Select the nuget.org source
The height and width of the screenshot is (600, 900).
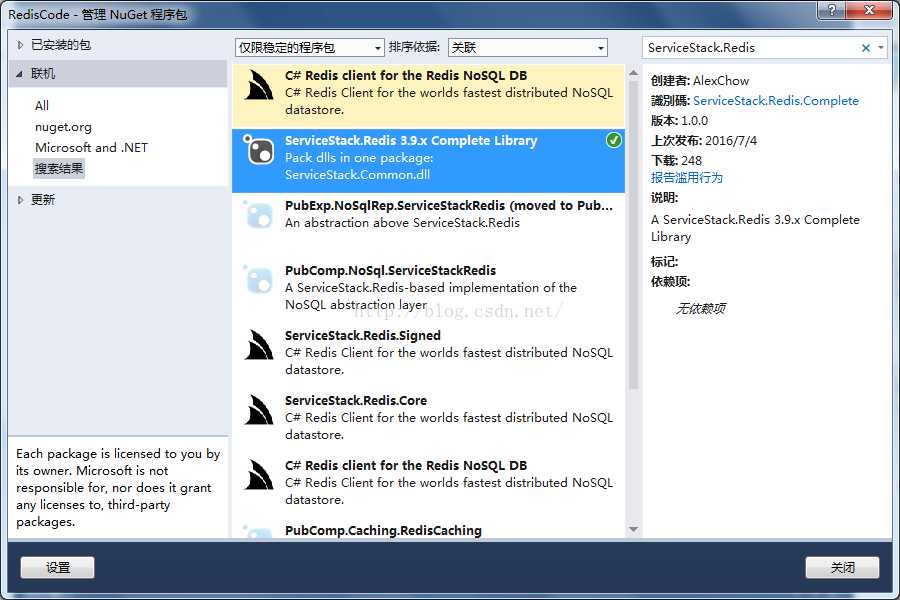tap(63, 127)
